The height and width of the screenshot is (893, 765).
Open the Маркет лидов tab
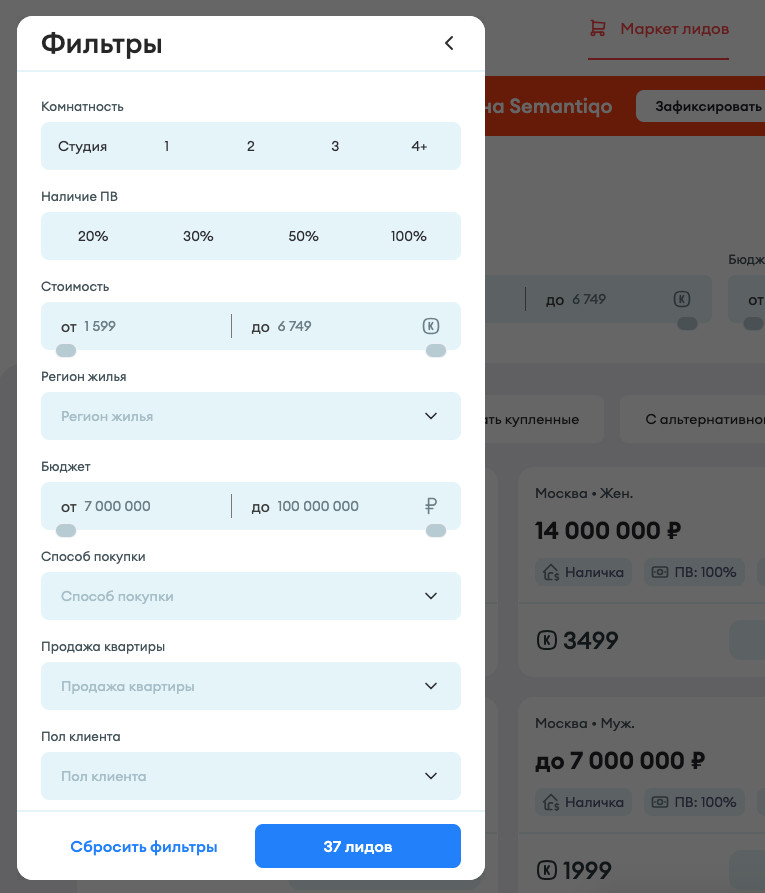674,28
